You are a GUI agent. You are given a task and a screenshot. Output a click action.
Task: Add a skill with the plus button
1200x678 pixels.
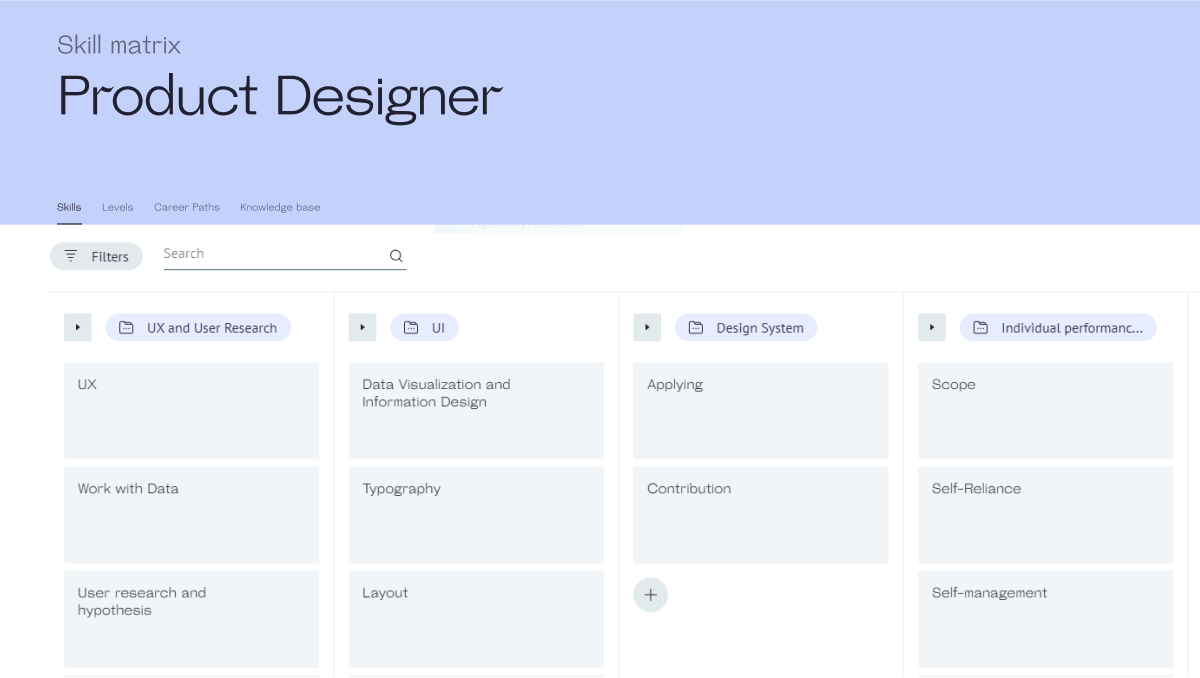tap(650, 595)
